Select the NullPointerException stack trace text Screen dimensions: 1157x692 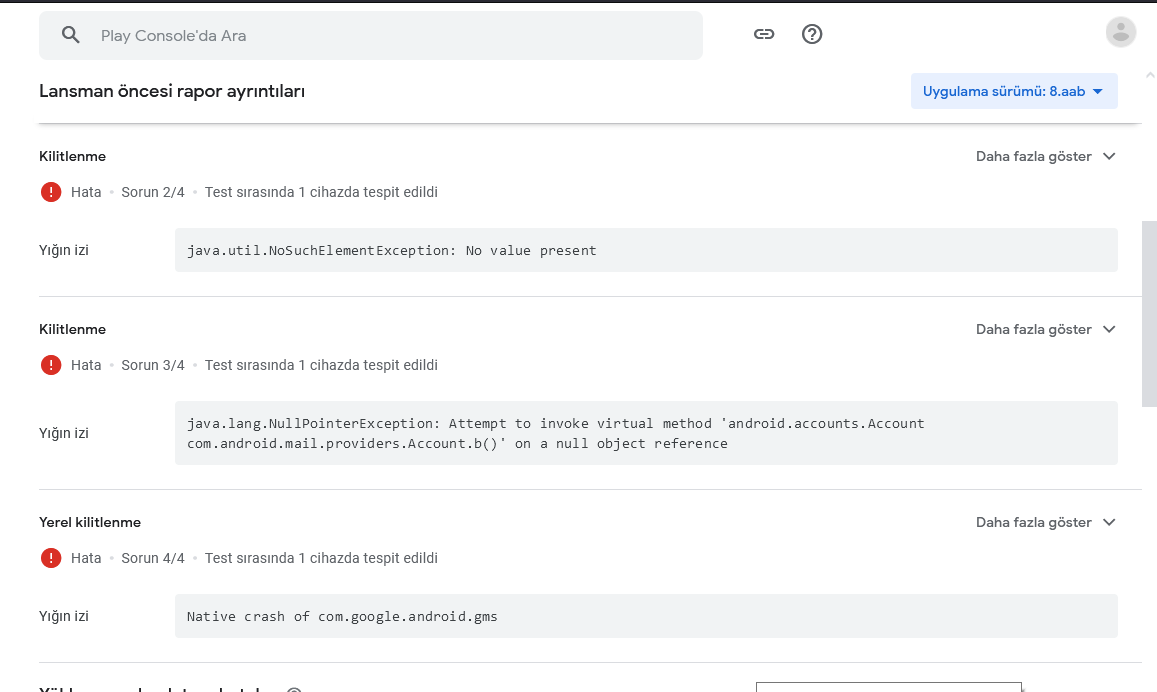[556, 433]
